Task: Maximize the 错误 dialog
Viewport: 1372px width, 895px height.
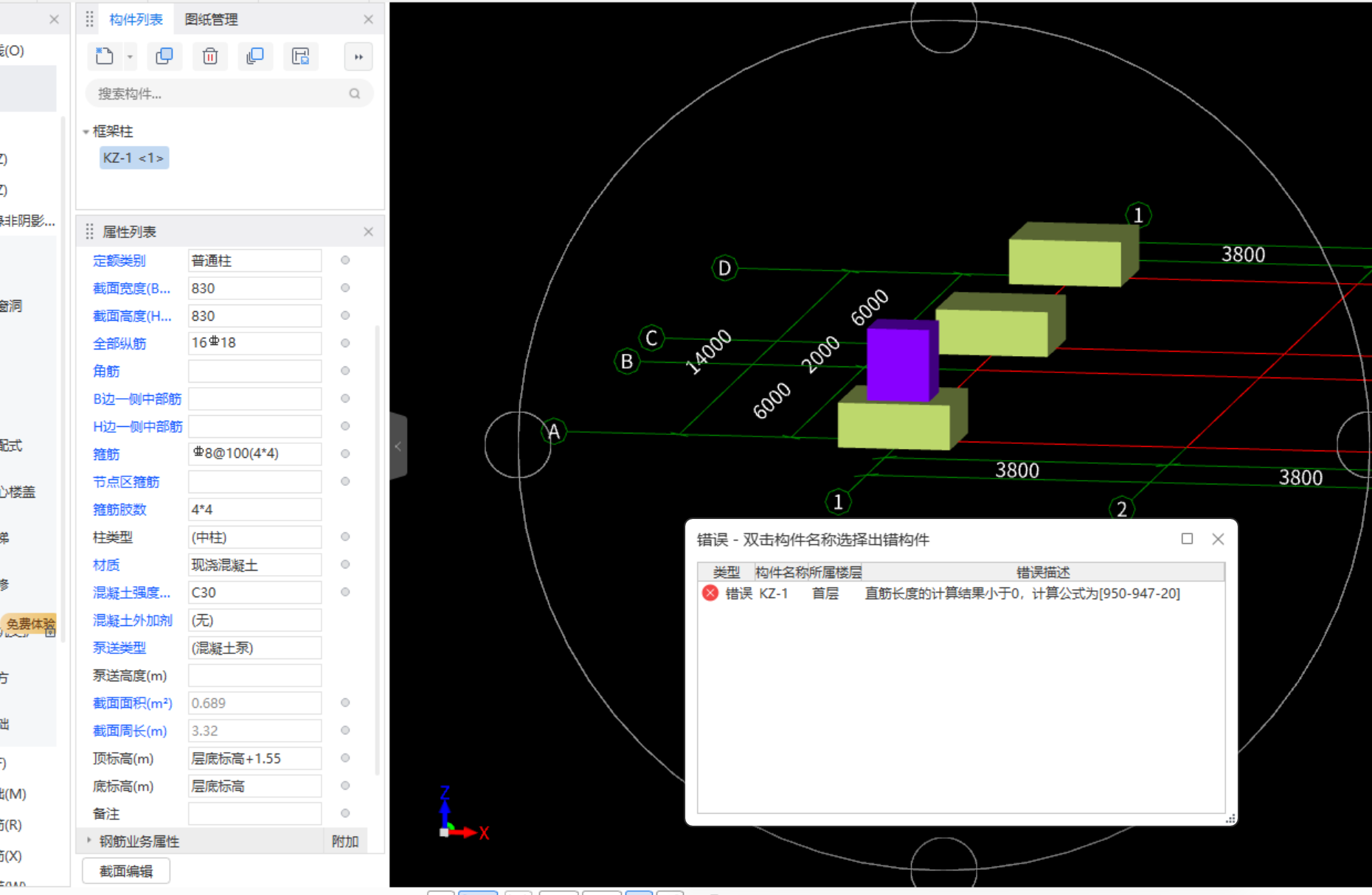Action: 1187,539
